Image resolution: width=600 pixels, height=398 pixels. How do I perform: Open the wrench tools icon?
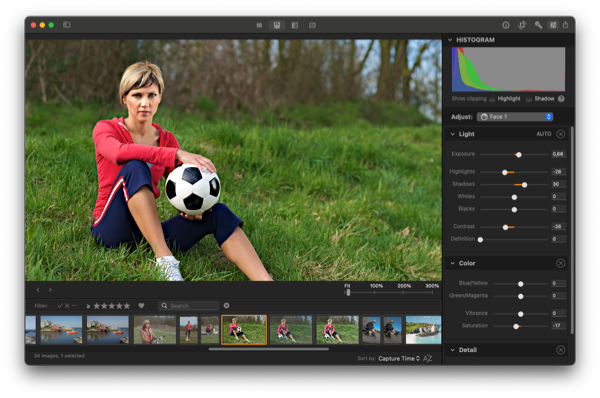click(538, 25)
